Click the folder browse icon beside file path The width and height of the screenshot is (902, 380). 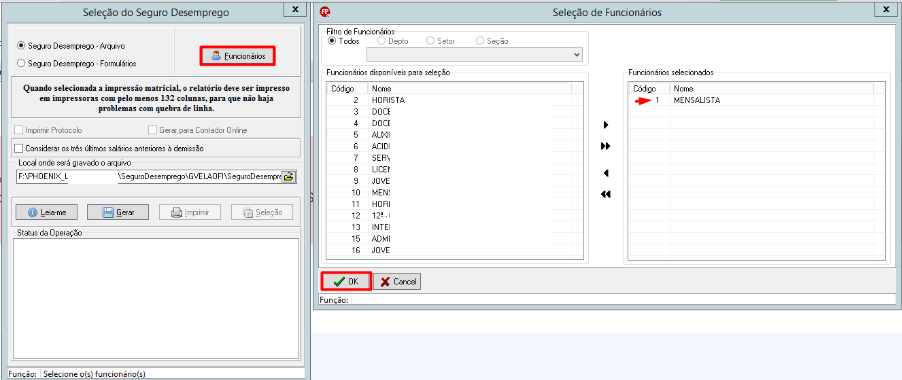click(288, 176)
